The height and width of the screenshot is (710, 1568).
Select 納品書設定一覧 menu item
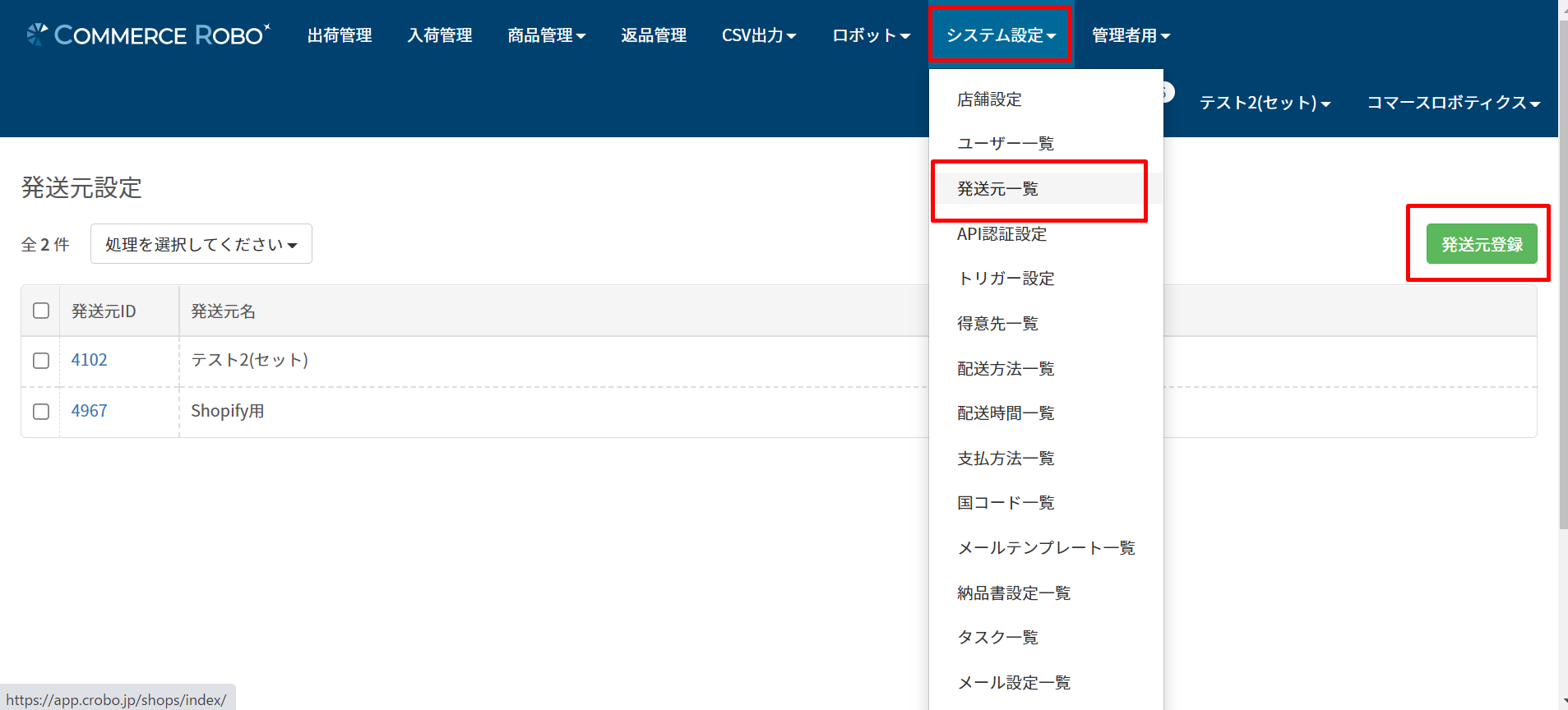pos(1046,593)
